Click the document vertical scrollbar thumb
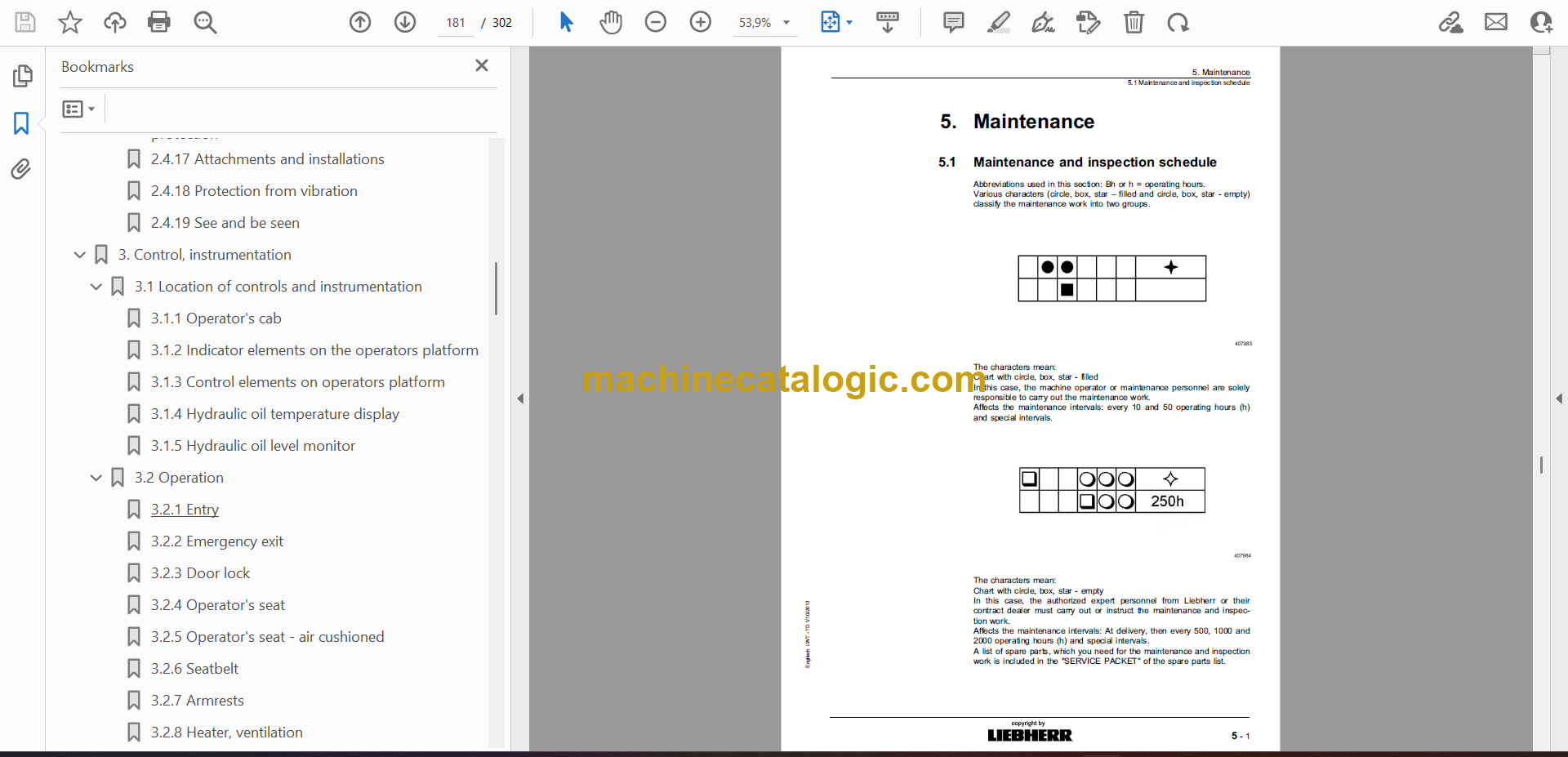 click(x=1541, y=465)
